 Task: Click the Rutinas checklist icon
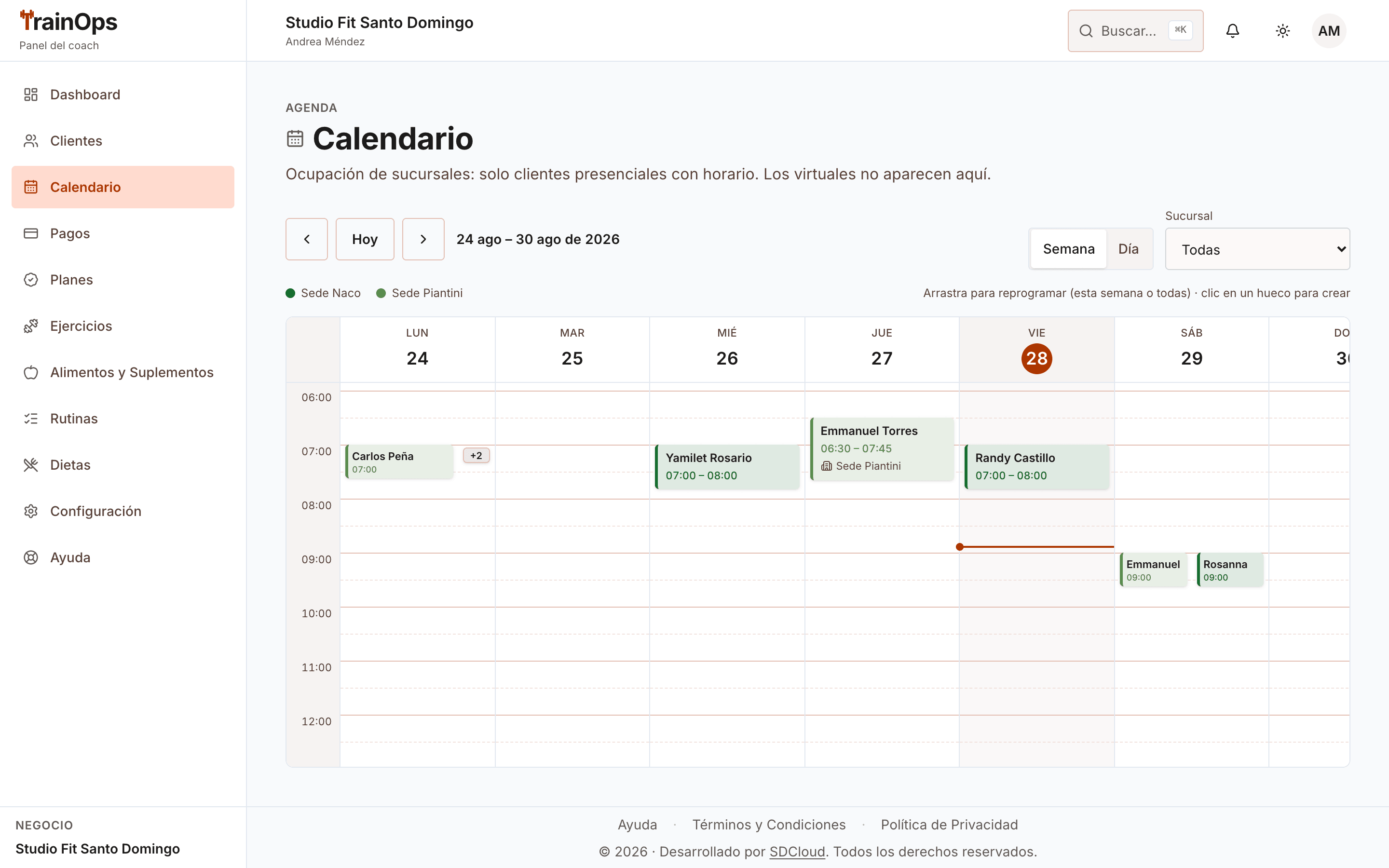tap(31, 419)
